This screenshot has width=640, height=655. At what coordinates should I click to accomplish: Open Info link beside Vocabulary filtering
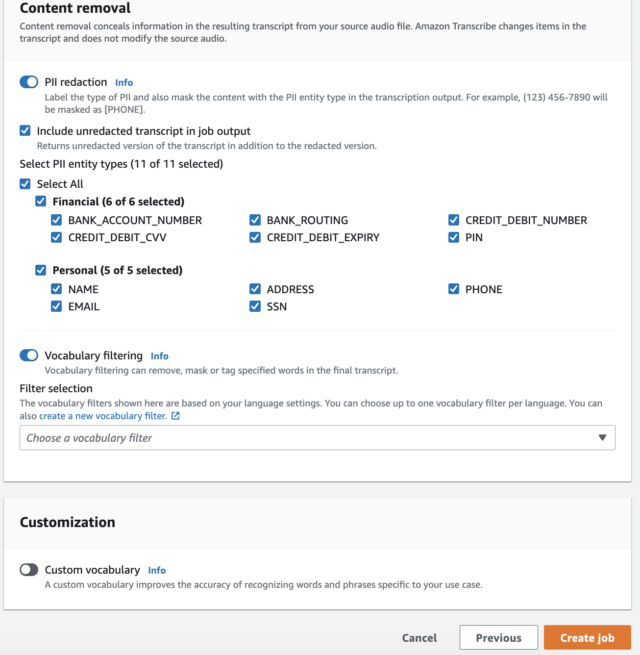tap(159, 355)
